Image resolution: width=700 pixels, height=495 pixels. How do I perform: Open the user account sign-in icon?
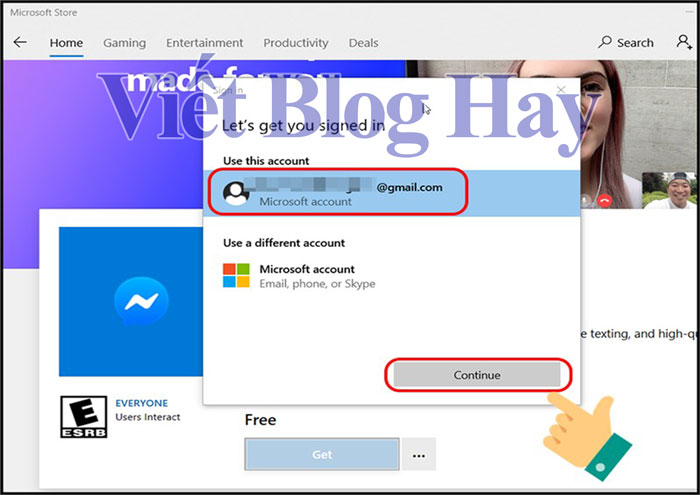click(684, 42)
